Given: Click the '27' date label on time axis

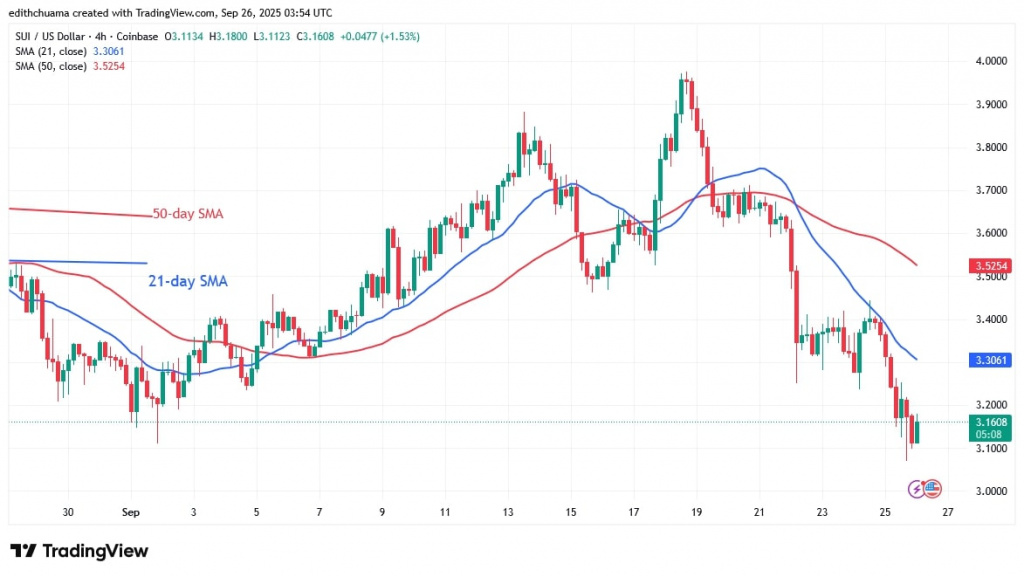Looking at the screenshot, I should coord(948,512).
